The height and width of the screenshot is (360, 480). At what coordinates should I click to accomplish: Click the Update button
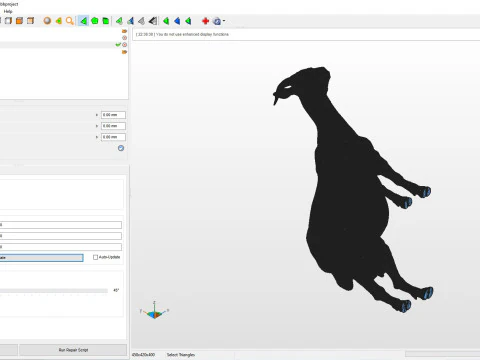click(41, 258)
